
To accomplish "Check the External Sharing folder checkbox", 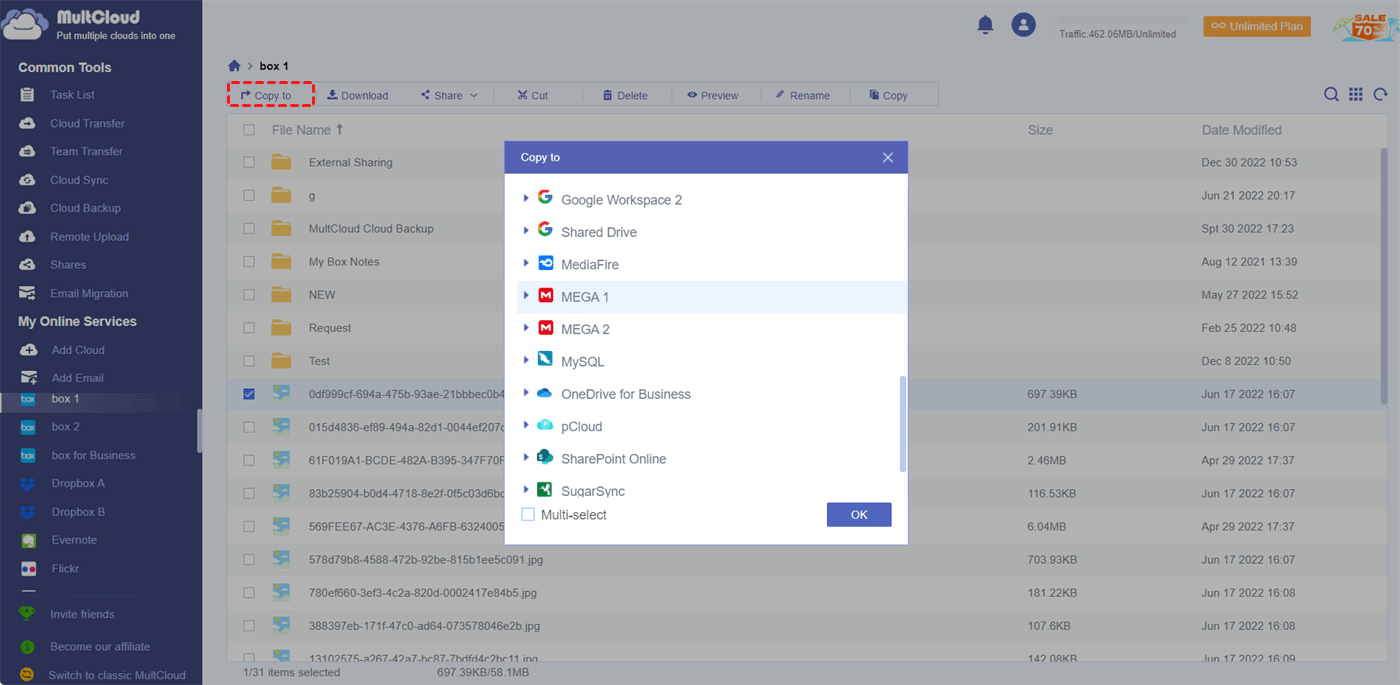I will pos(249,162).
